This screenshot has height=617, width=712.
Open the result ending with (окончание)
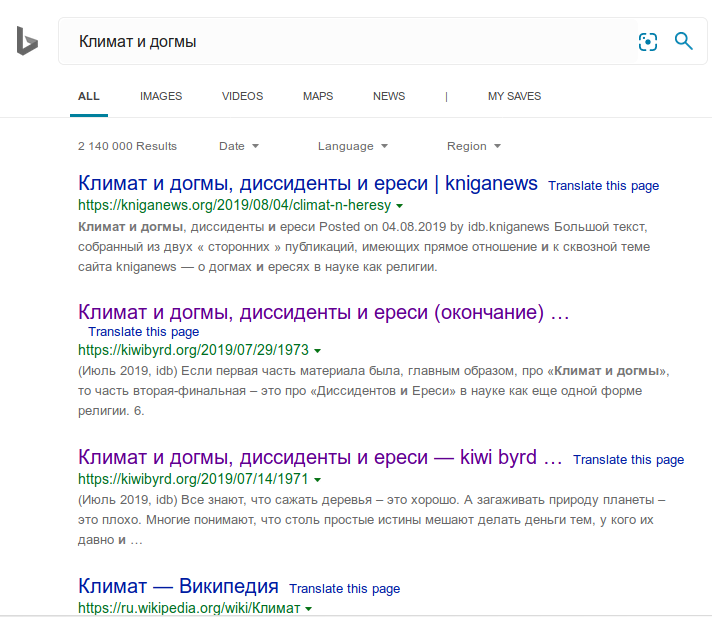tap(323, 312)
